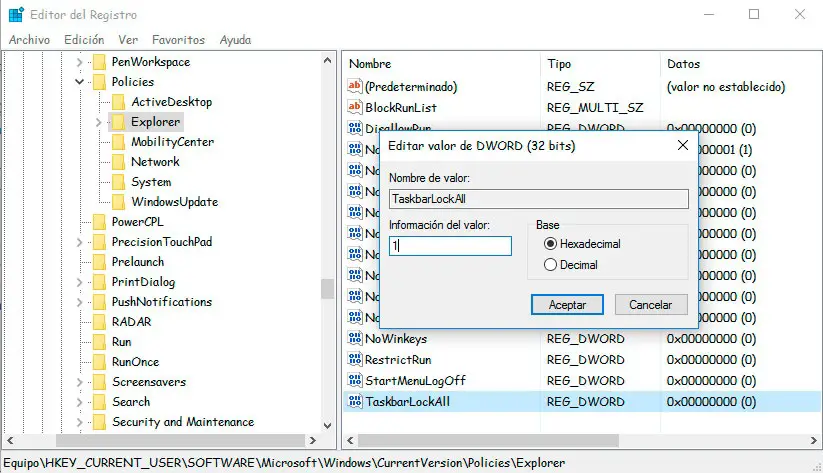Close the Editar valor de DWORD dialog

point(682,145)
